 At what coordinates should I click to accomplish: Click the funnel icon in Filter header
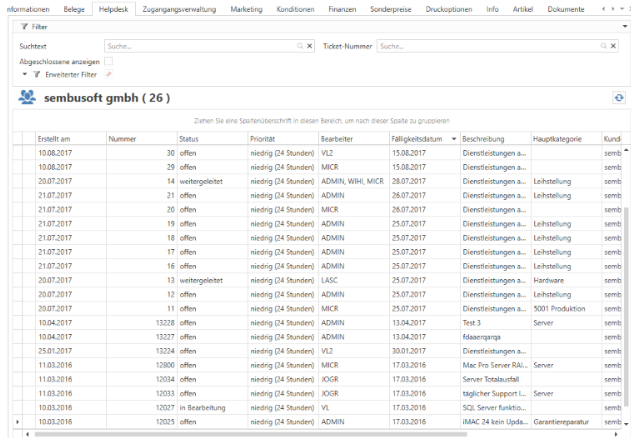(24, 25)
